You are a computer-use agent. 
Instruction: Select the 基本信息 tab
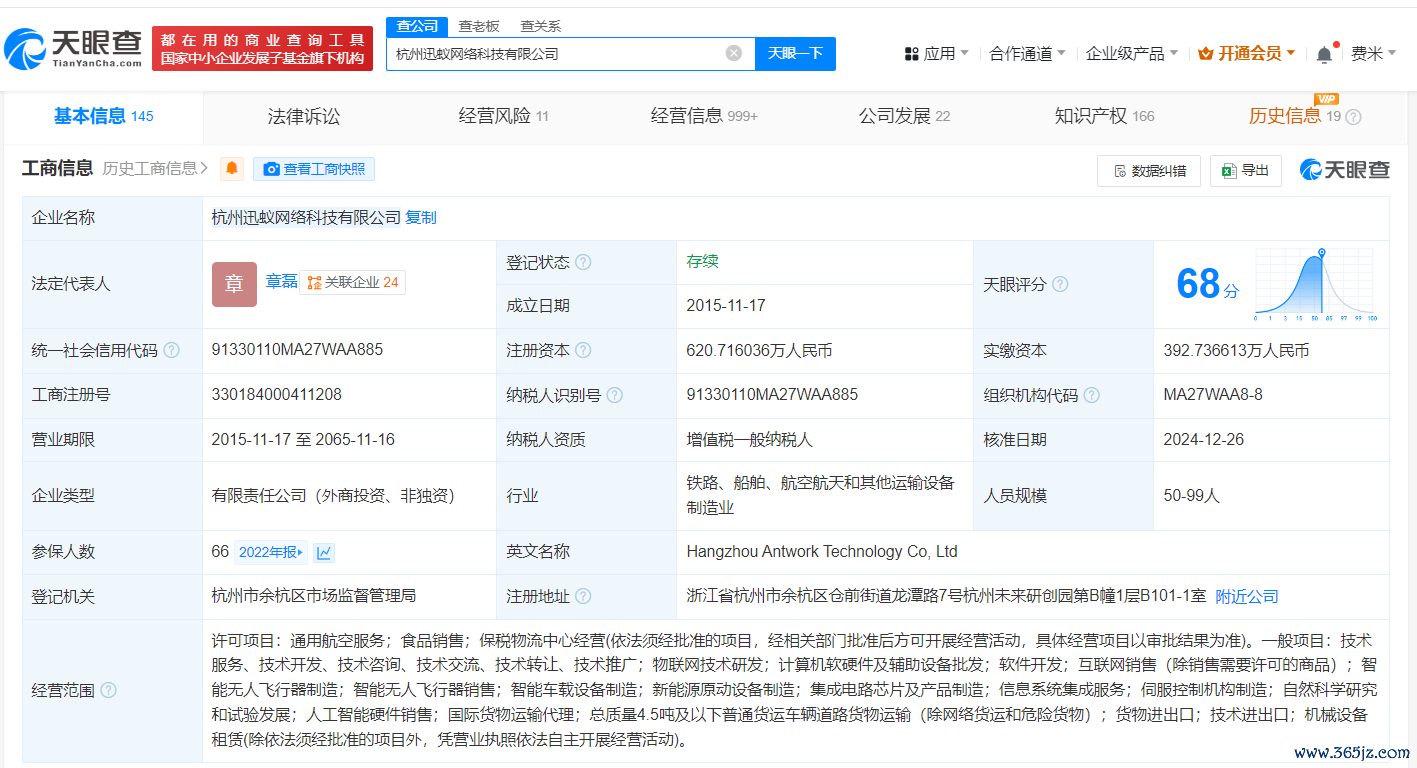click(x=103, y=117)
